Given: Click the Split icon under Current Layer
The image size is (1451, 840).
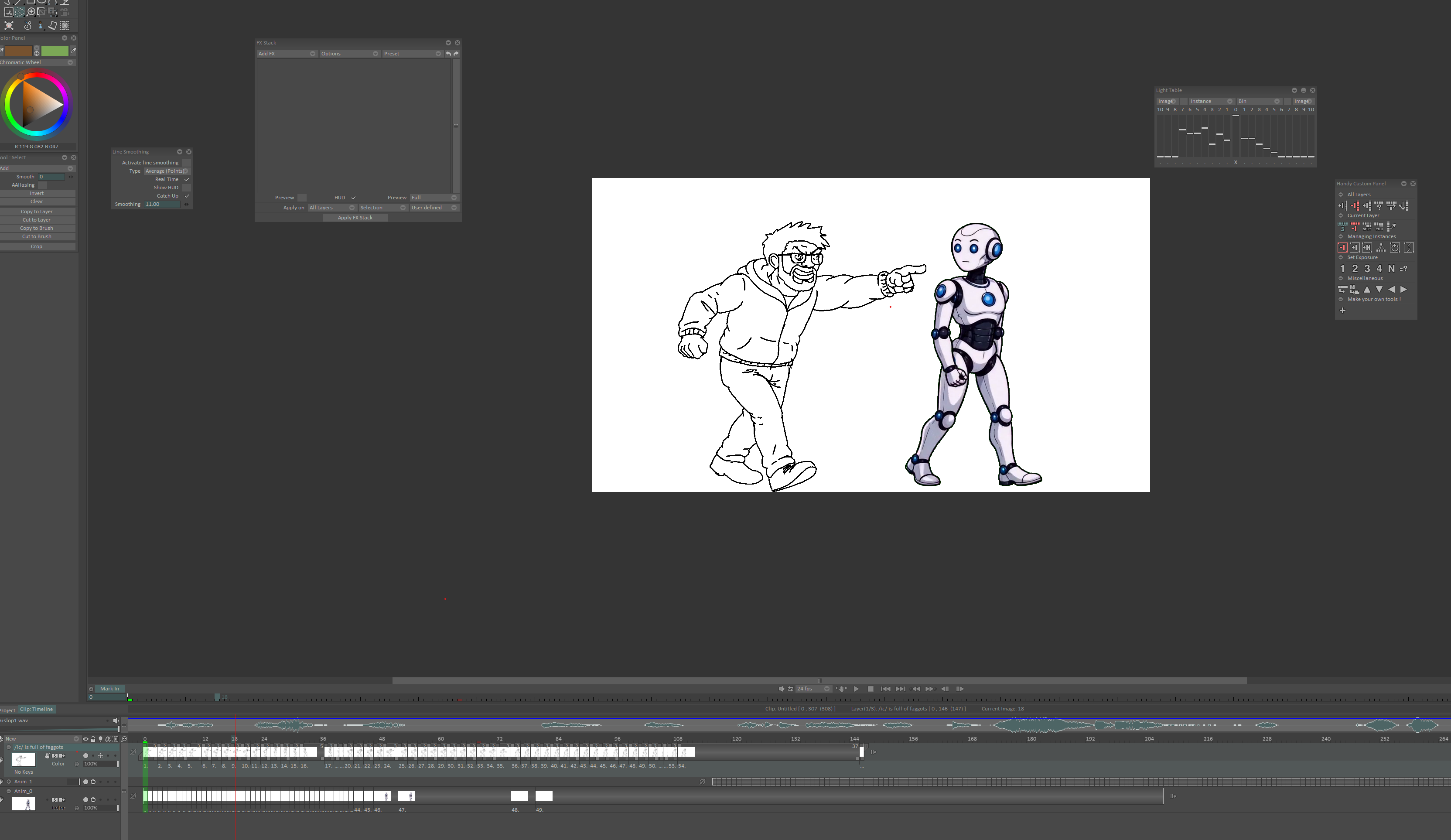Looking at the screenshot, I should 1367,226.
